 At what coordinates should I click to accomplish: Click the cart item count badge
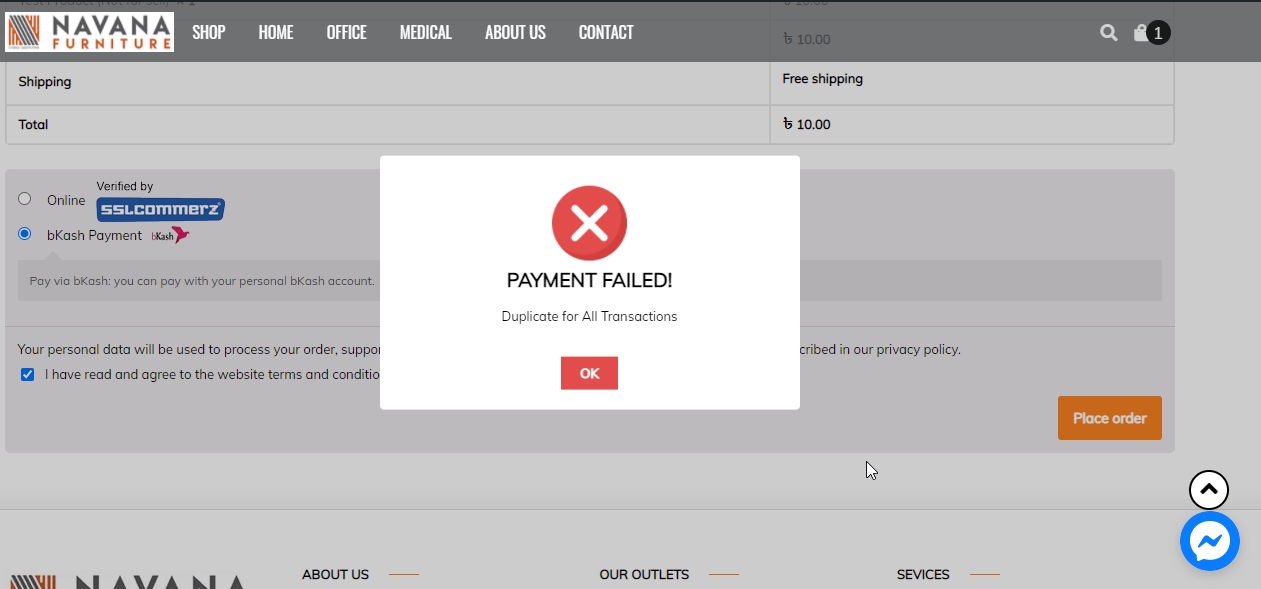coord(1158,33)
